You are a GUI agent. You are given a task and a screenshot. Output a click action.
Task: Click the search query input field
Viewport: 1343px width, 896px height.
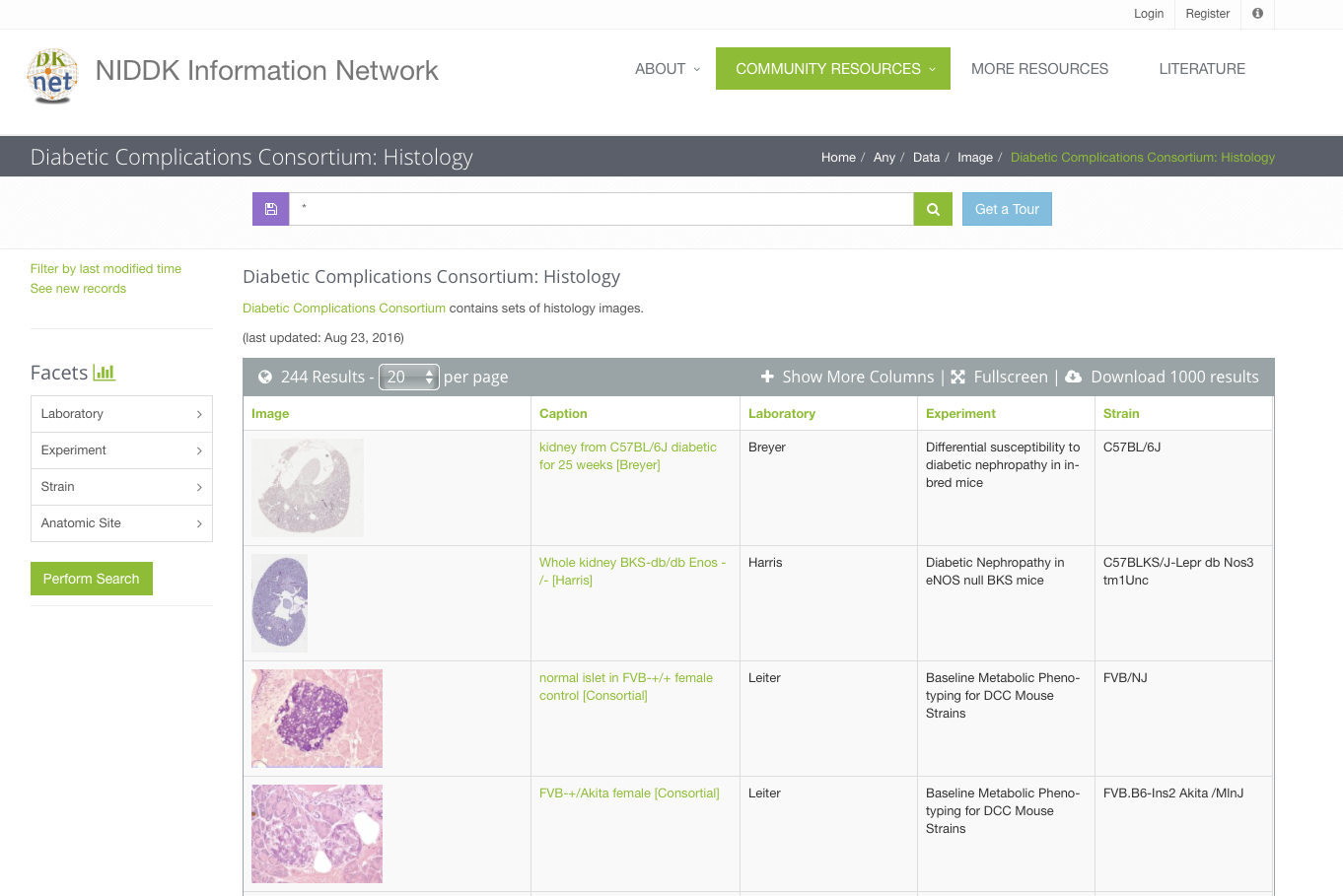click(601, 209)
